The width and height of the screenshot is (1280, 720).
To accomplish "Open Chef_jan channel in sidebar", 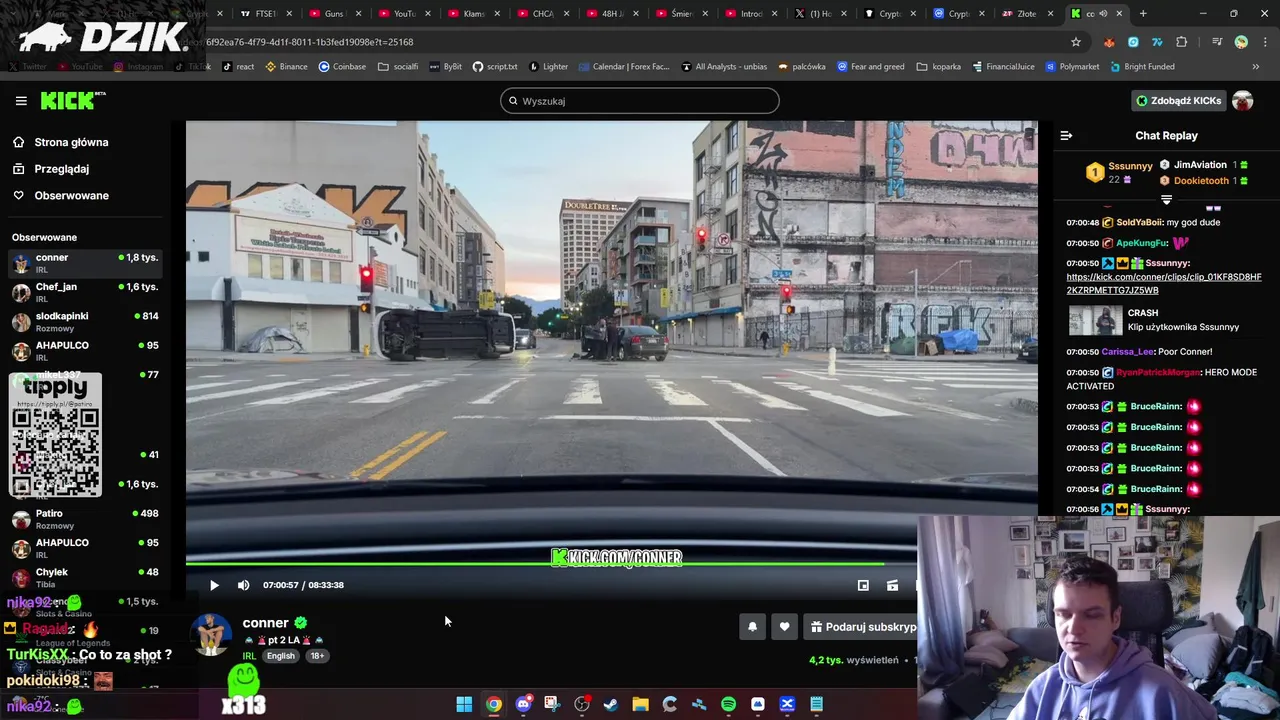I will point(85,293).
